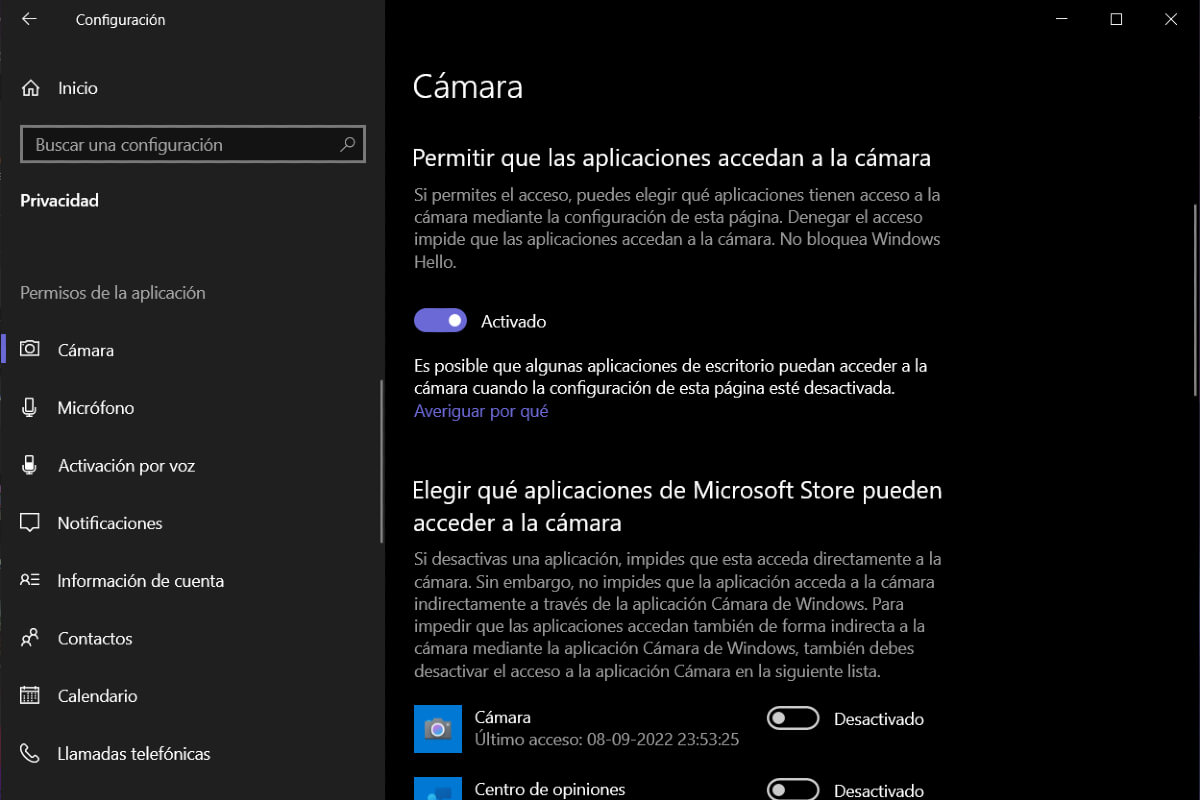Open the Contactos privacy page
The width and height of the screenshot is (1200, 800).
point(95,638)
